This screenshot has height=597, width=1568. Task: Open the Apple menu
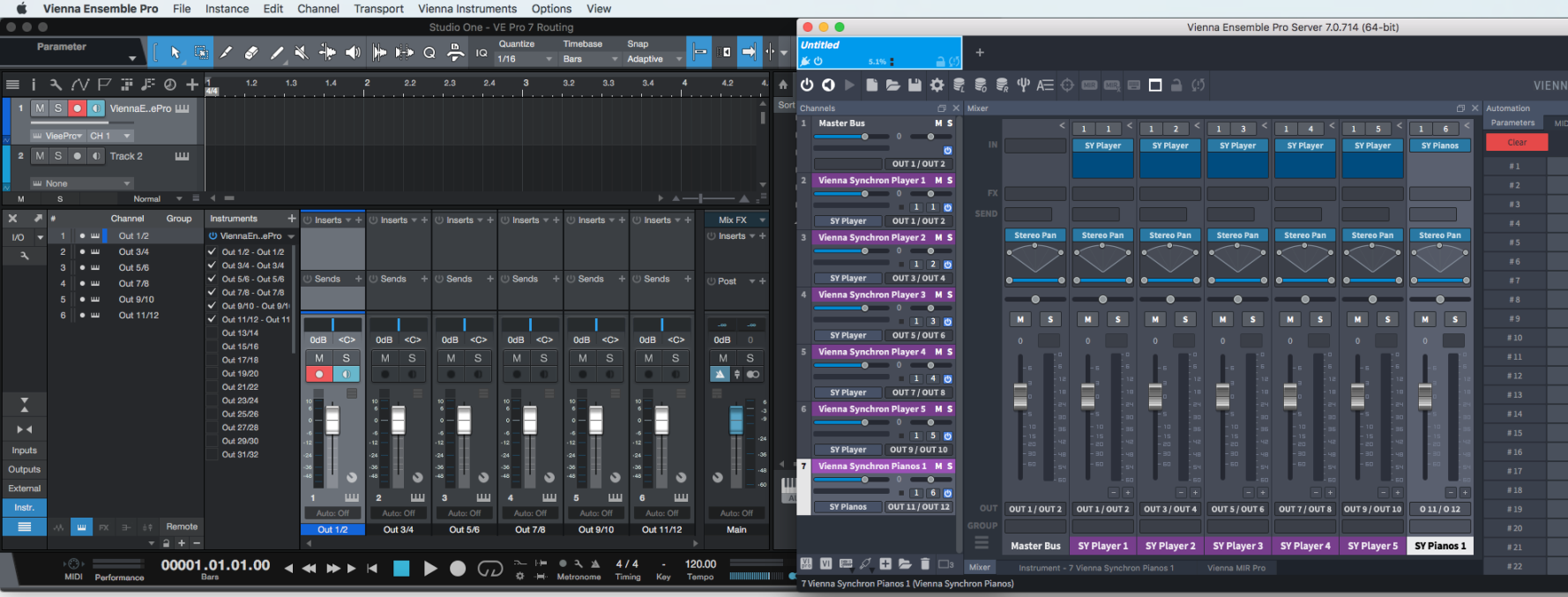[x=21, y=9]
